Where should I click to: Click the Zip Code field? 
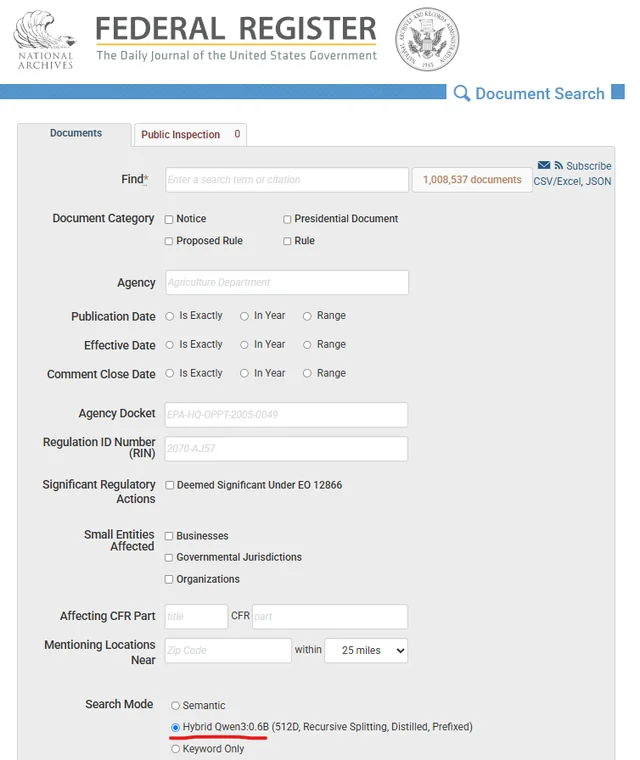click(x=228, y=650)
